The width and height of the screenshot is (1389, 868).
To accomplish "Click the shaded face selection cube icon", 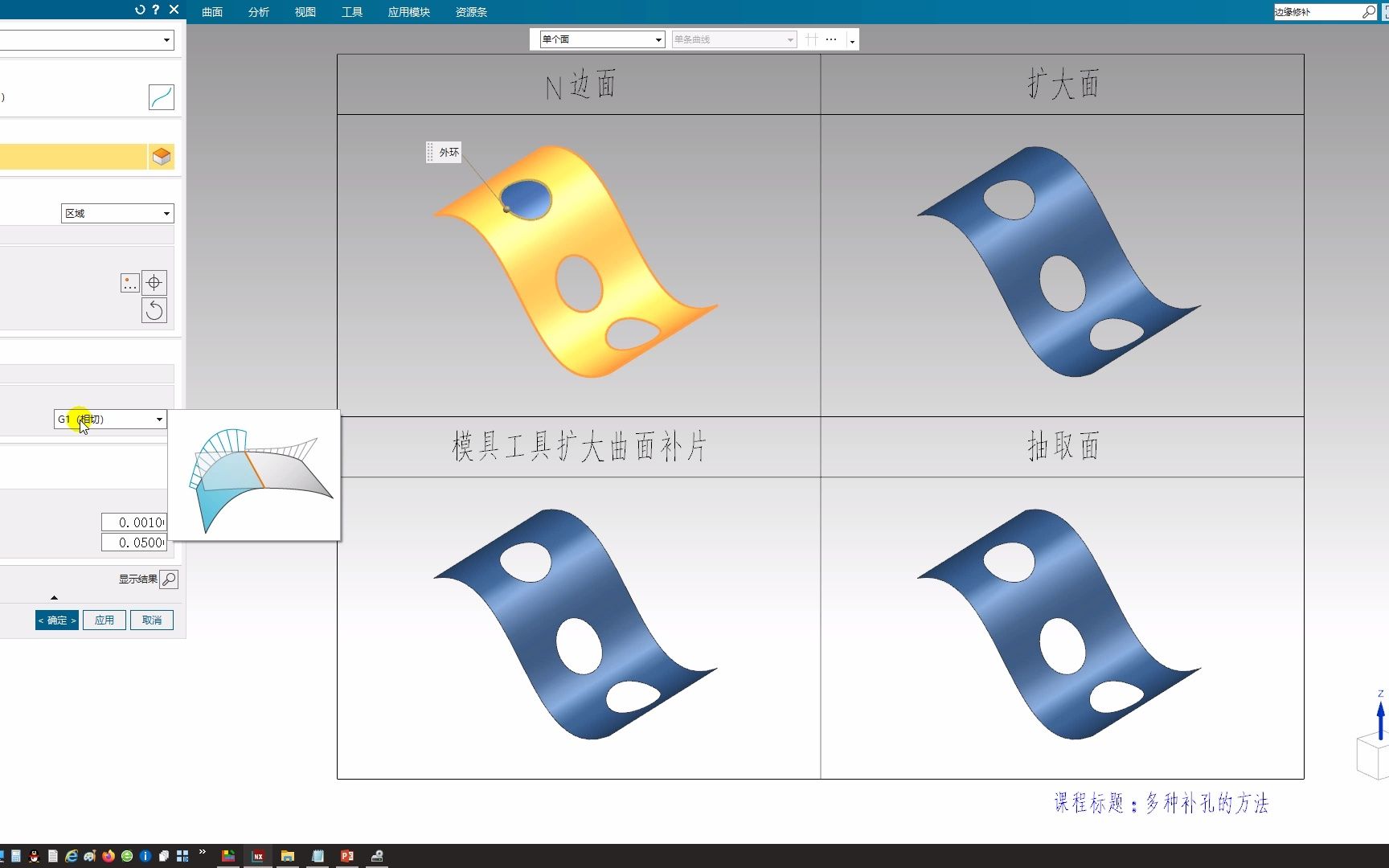I will coord(161,156).
